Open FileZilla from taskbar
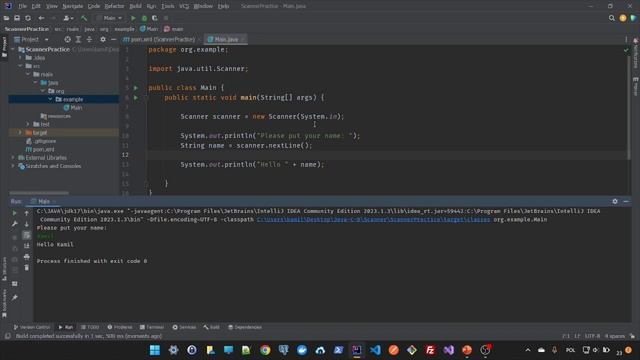 430,350
